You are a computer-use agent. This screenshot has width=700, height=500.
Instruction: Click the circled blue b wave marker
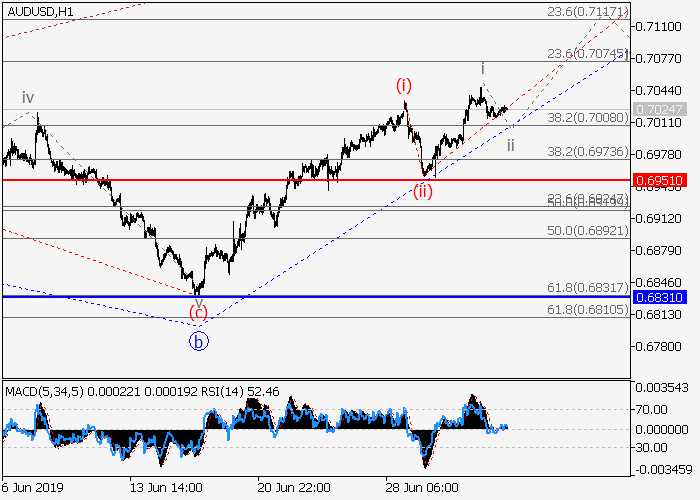pyautogui.click(x=199, y=341)
